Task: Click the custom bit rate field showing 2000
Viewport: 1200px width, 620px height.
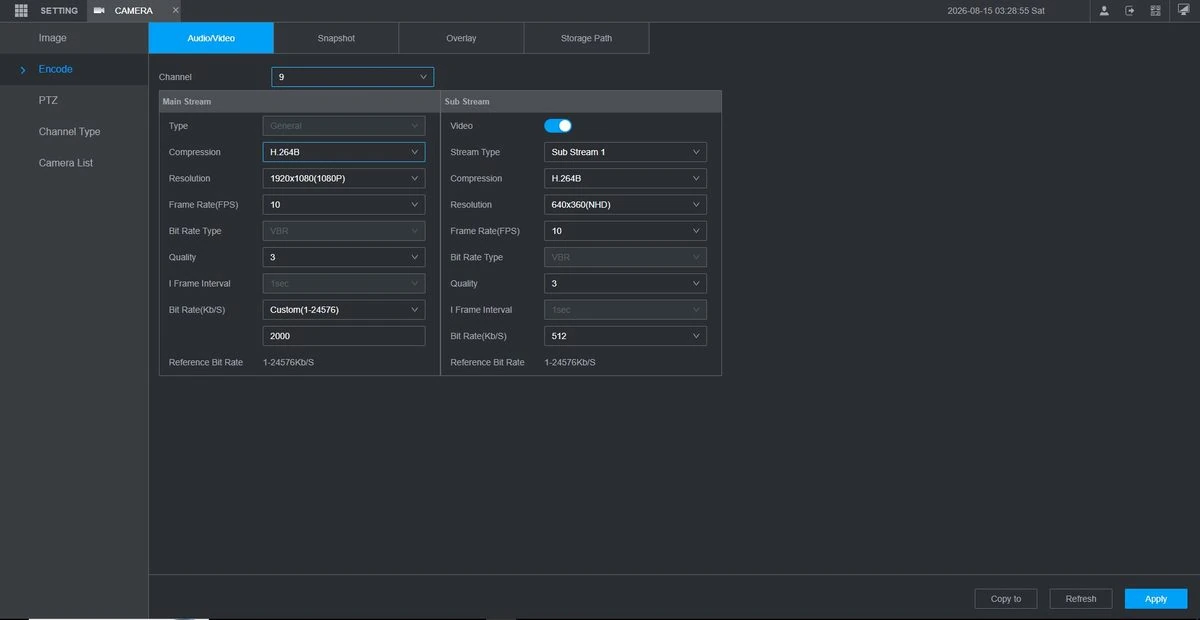Action: (344, 336)
